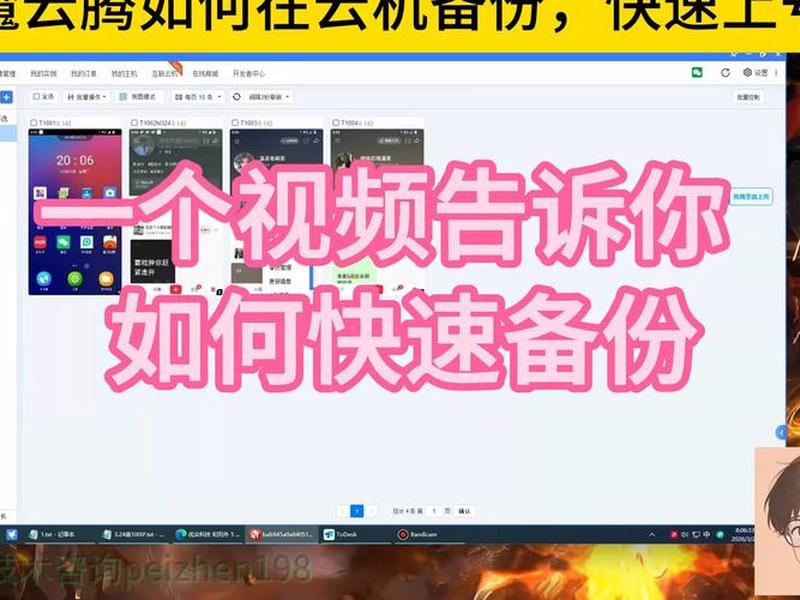Open the red app icon taskbar item

pos(281,534)
